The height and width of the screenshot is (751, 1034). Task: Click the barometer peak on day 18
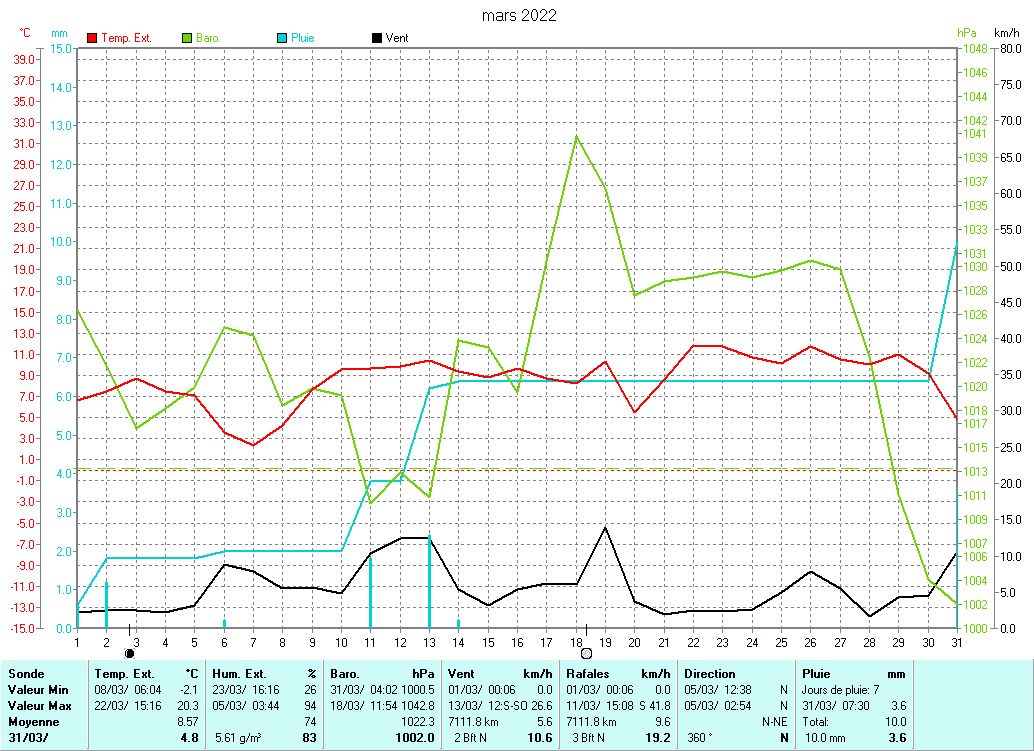577,136
